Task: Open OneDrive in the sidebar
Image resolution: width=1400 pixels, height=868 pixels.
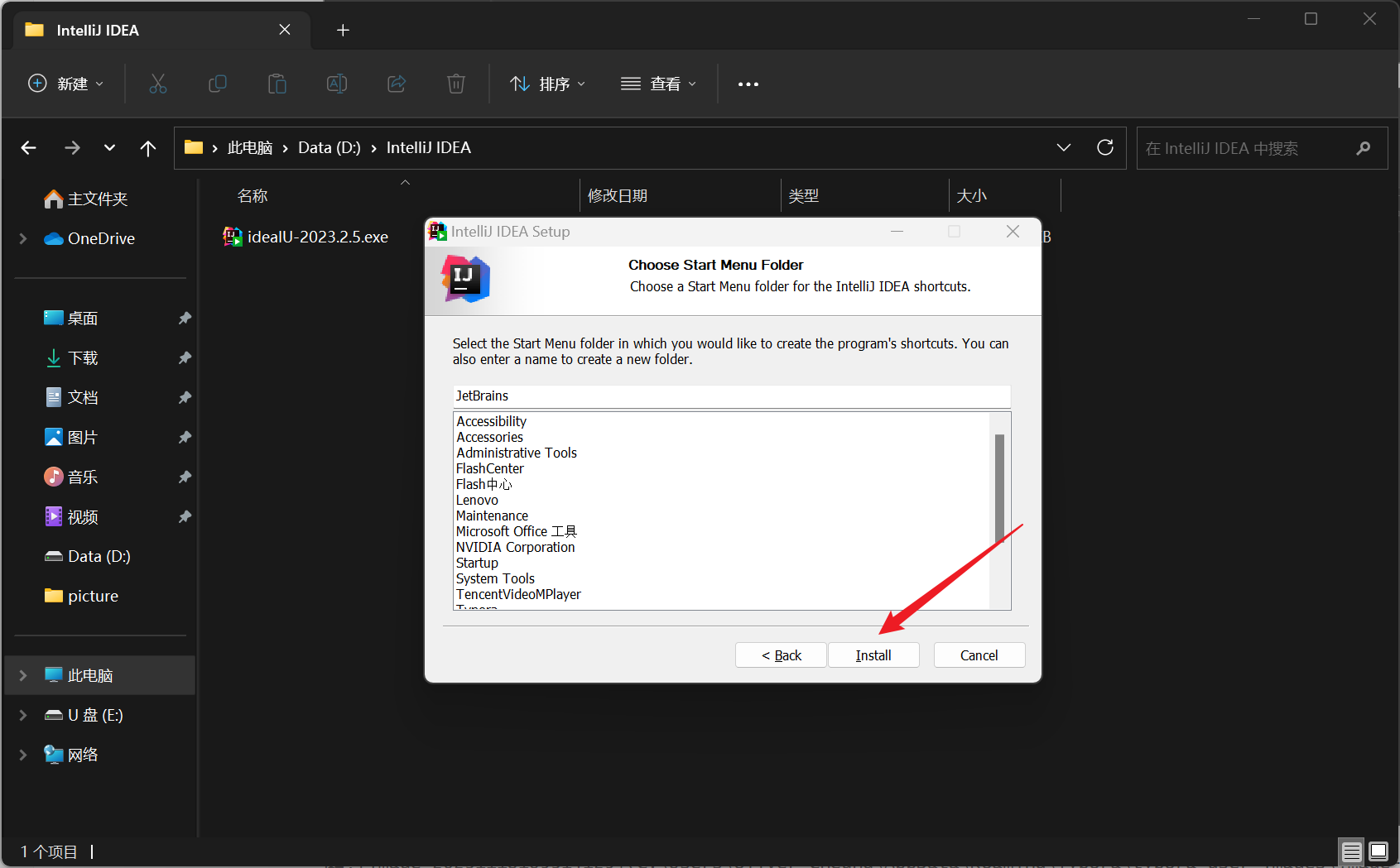Action: click(x=89, y=238)
